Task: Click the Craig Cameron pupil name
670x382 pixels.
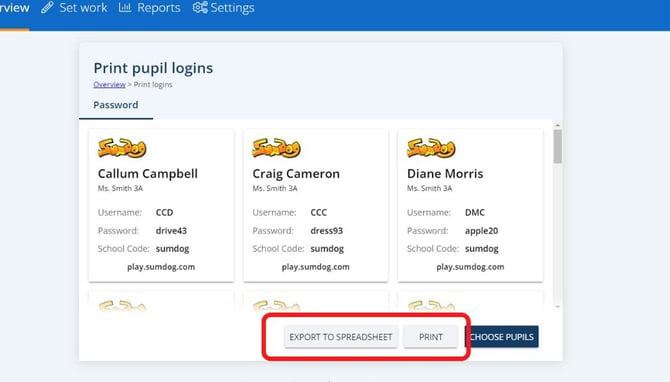Action: (296, 174)
